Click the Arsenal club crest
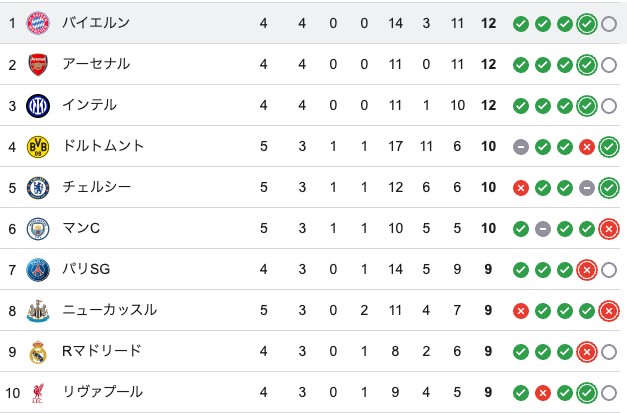The width and height of the screenshot is (627, 413). coord(38,64)
